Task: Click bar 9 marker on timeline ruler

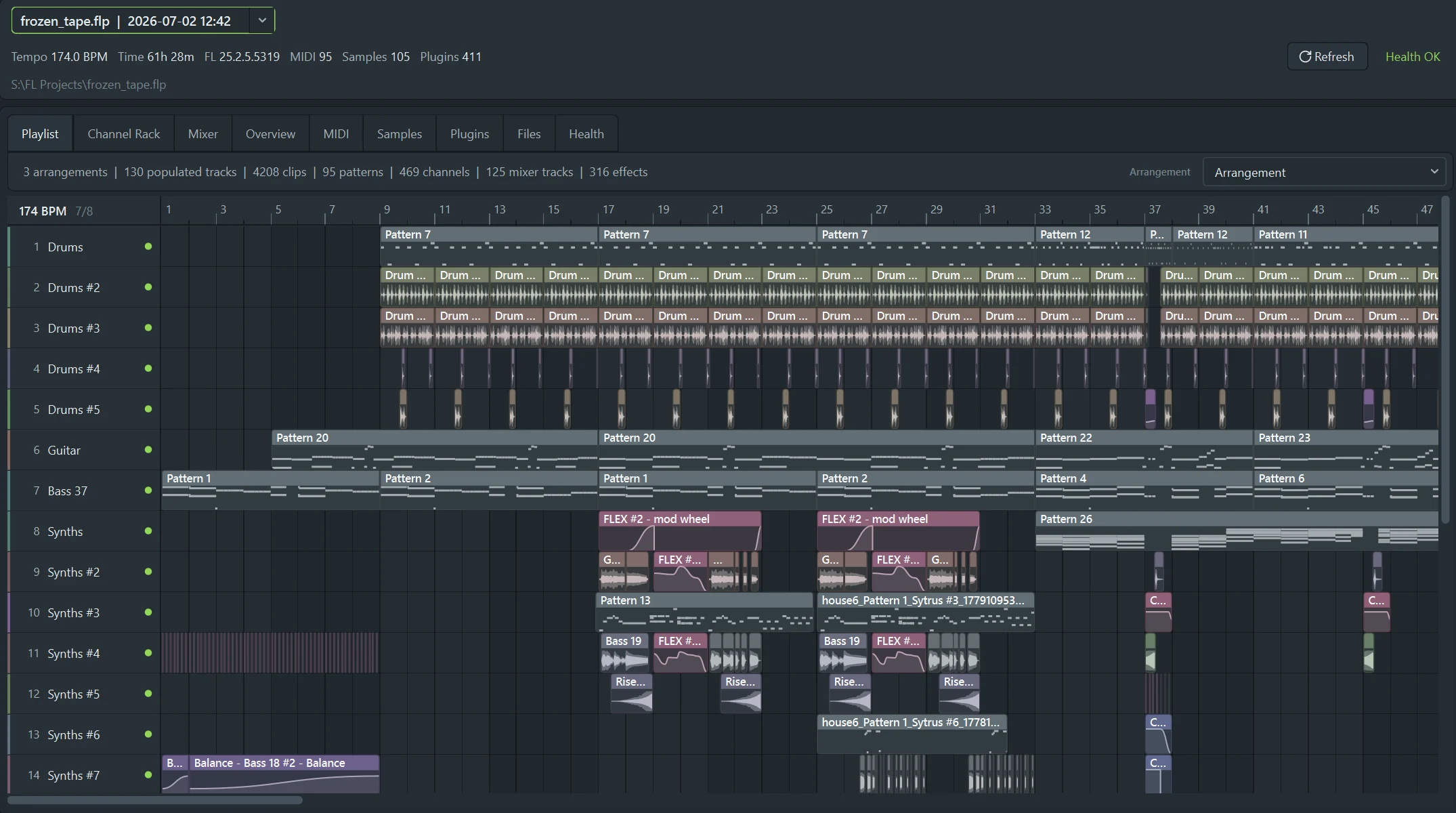Action: 387,209
